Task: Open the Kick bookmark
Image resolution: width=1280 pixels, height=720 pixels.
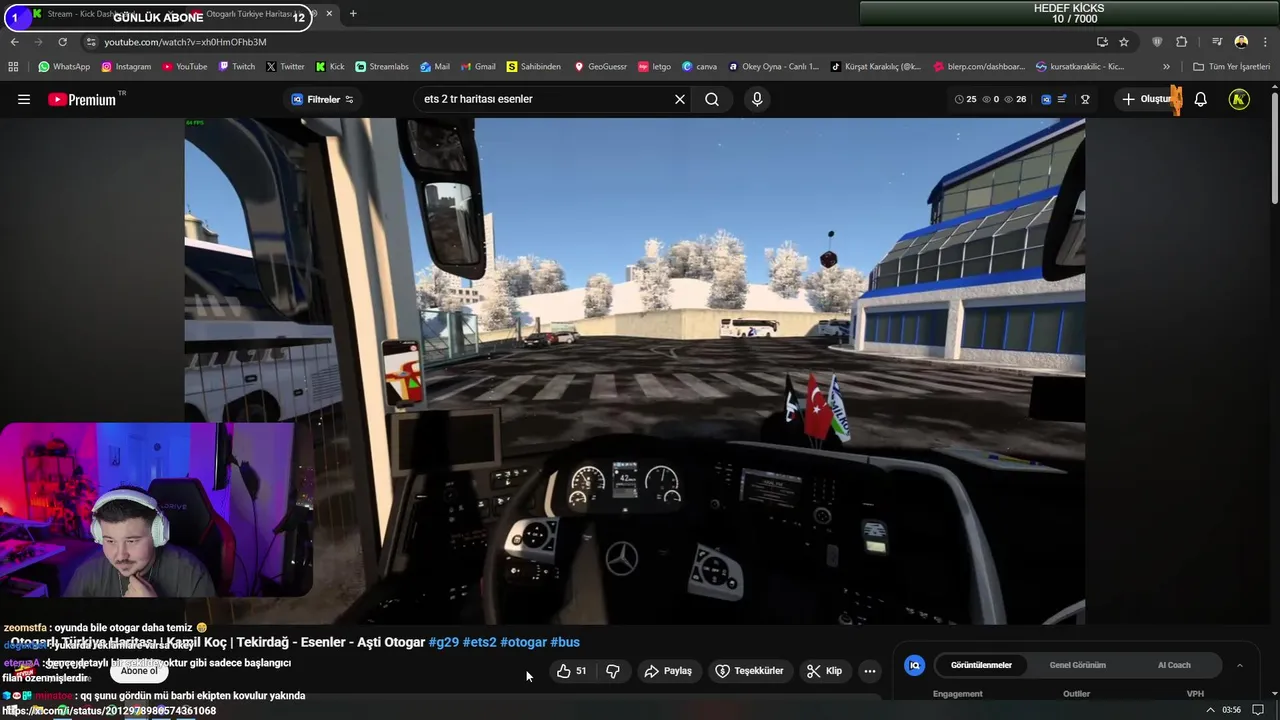Action: (329, 67)
